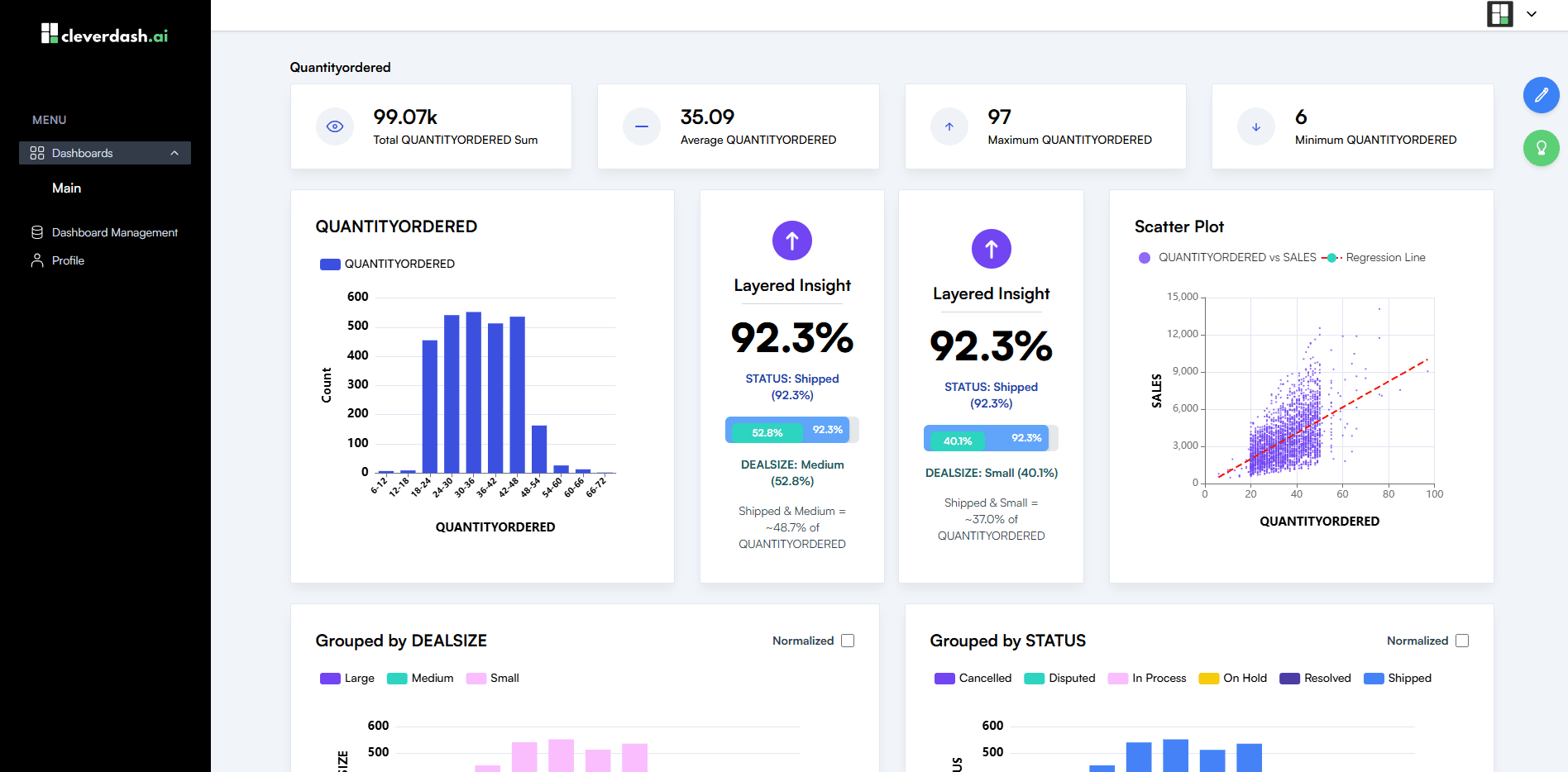The width and height of the screenshot is (1568, 772).
Task: Toggle the Cancelled legend series
Action: [973, 678]
